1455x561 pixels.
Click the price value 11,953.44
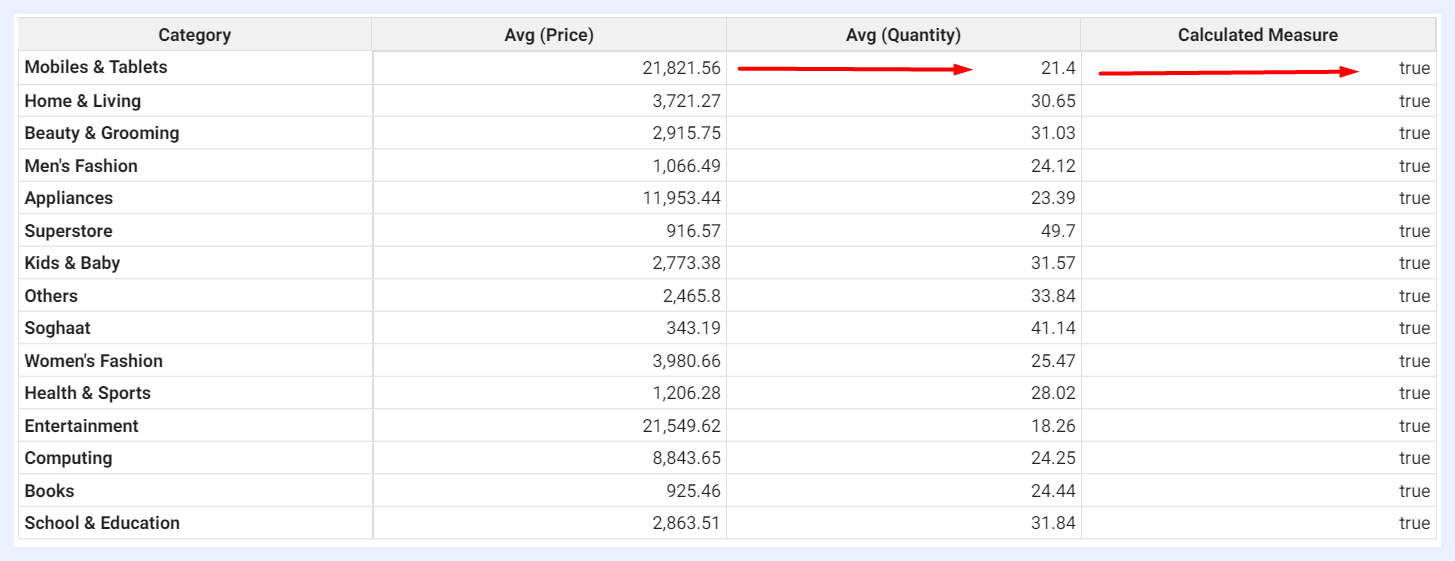click(x=682, y=198)
